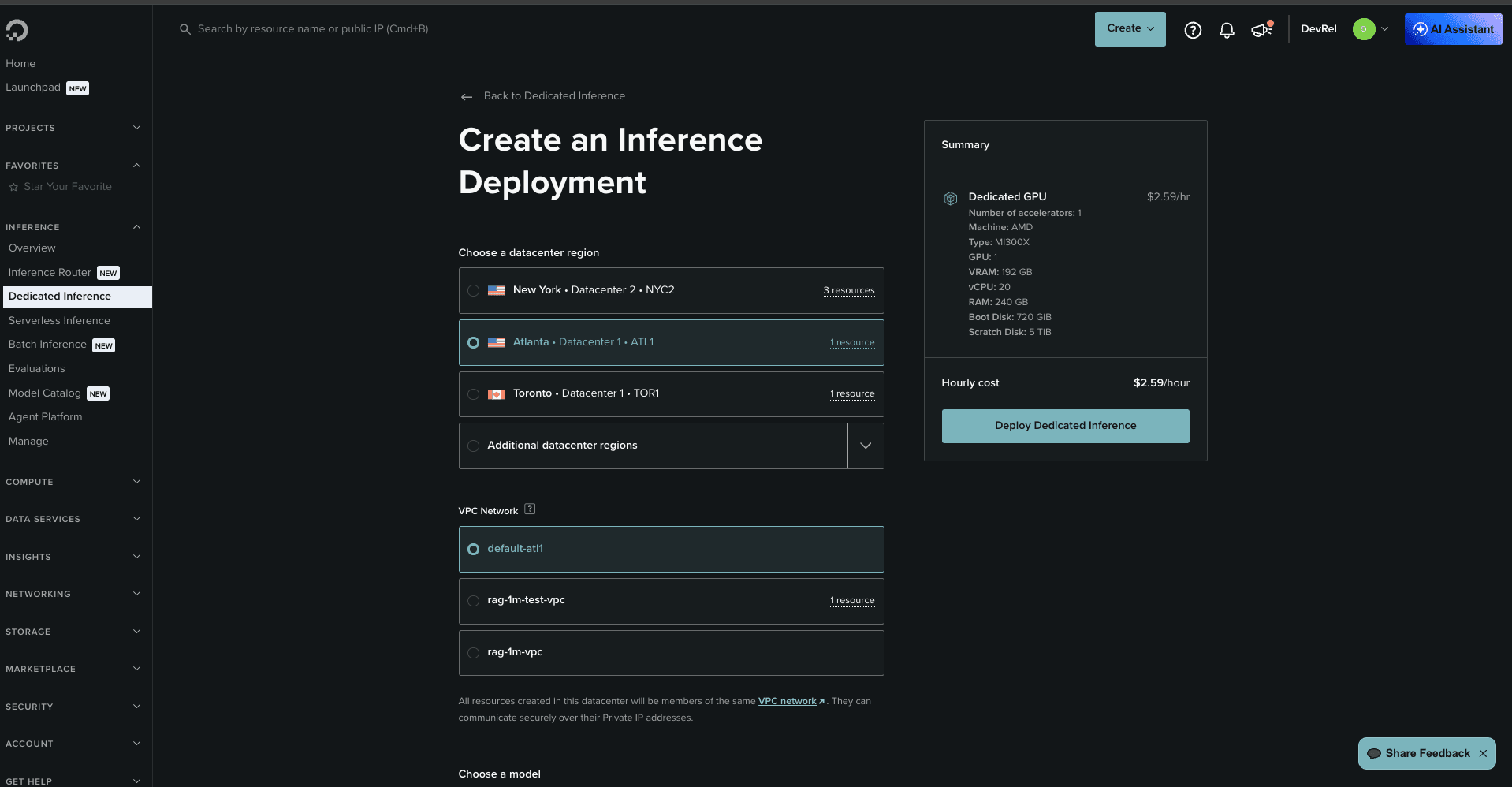Viewport: 1512px width, 787px height.
Task: Click the VPC Network help icon
Action: coord(530,509)
